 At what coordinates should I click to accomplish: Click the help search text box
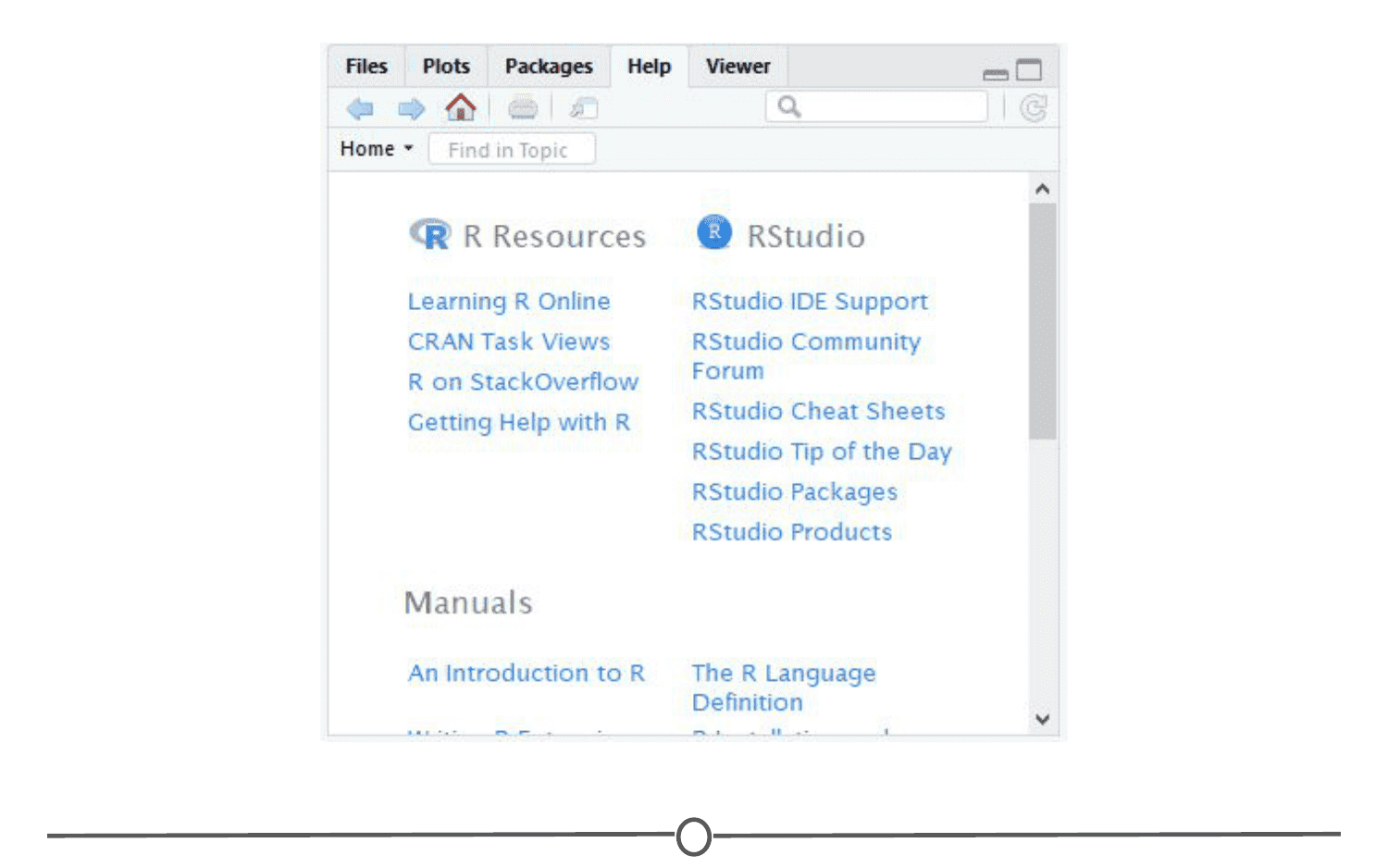point(876,106)
